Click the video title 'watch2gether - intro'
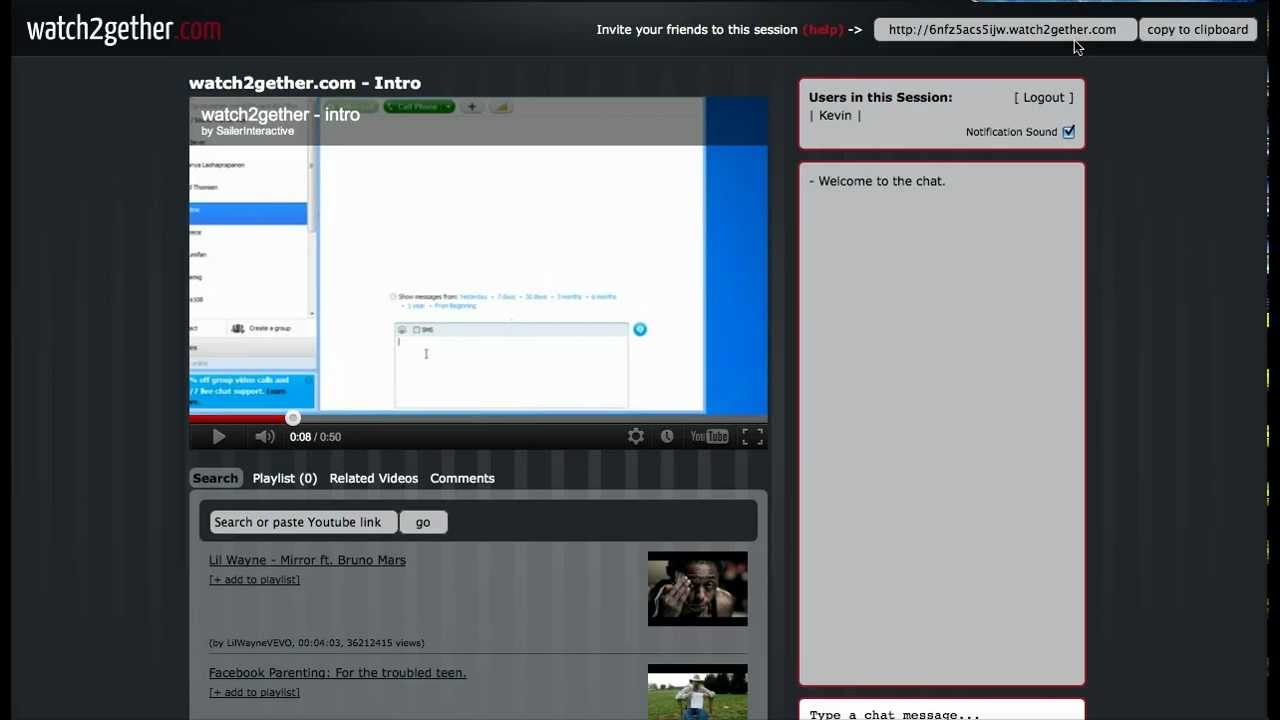Screen dimensions: 1280x720 [x=280, y=115]
